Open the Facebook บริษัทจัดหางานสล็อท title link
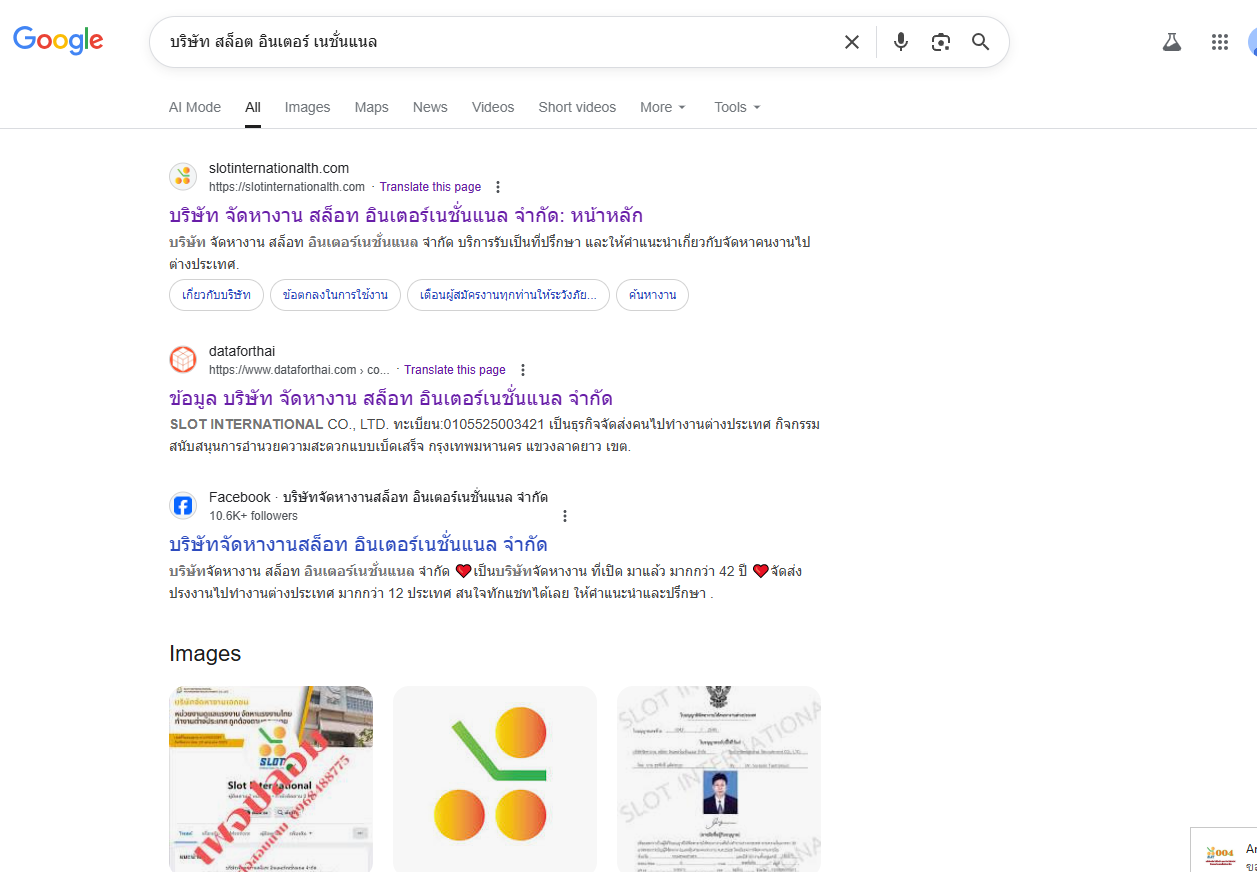The height and width of the screenshot is (872, 1257). [358, 544]
